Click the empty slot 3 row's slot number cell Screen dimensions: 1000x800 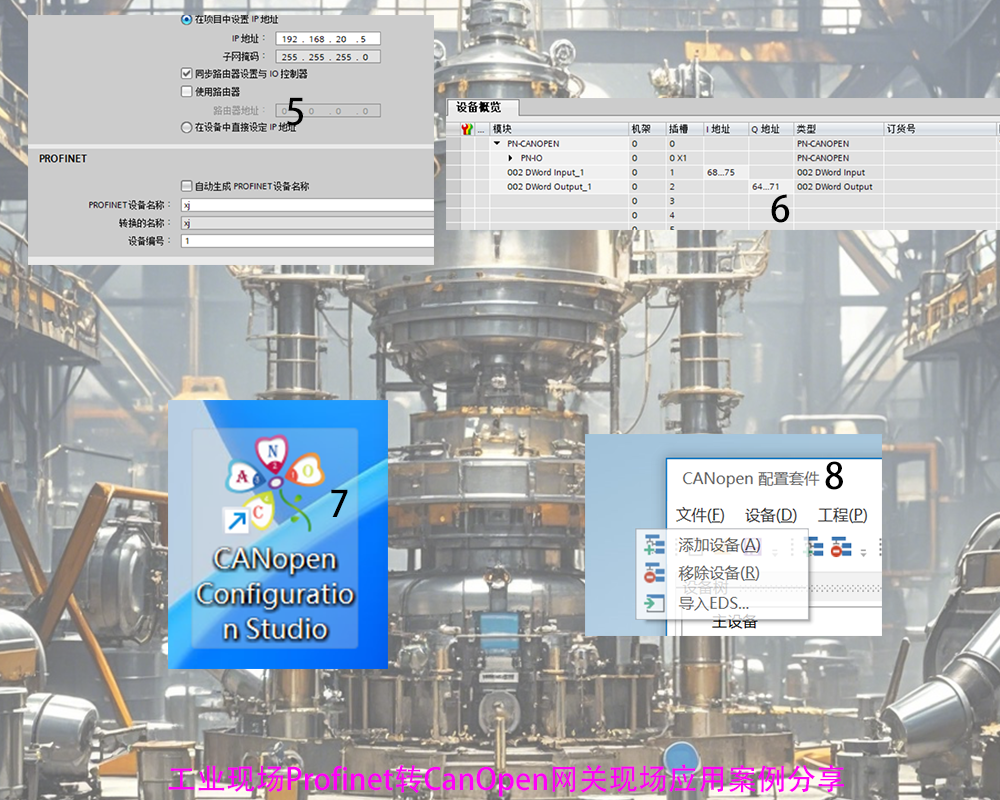(x=684, y=201)
